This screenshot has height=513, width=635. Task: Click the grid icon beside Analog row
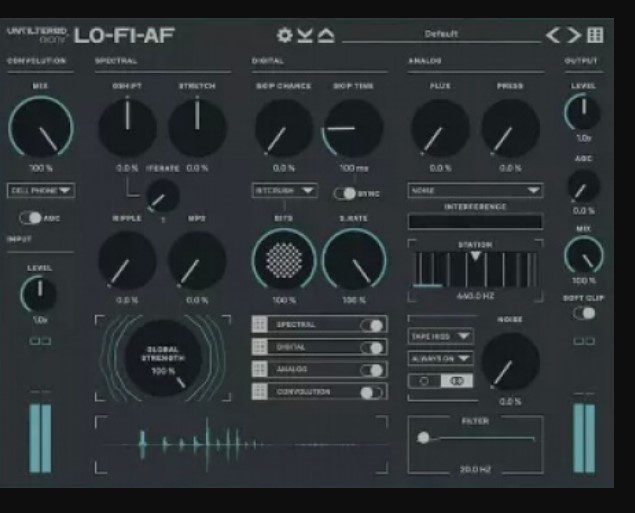tap(260, 369)
